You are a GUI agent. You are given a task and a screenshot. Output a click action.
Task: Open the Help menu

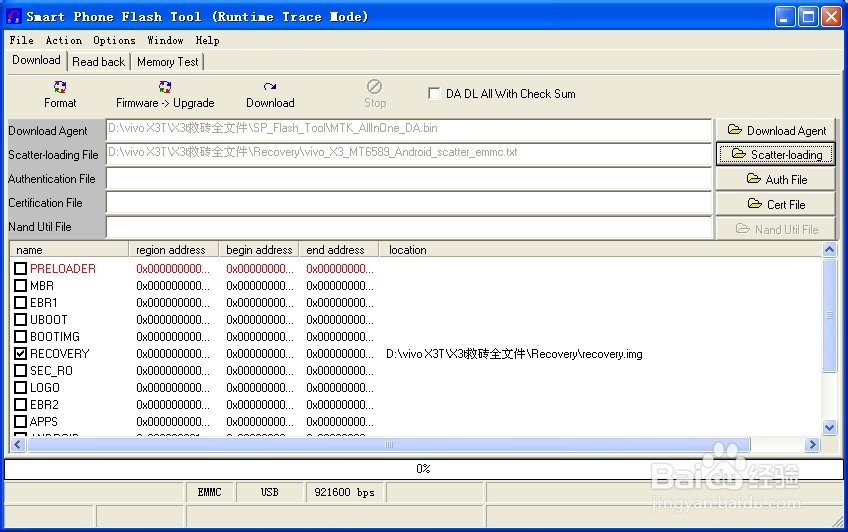click(x=207, y=40)
